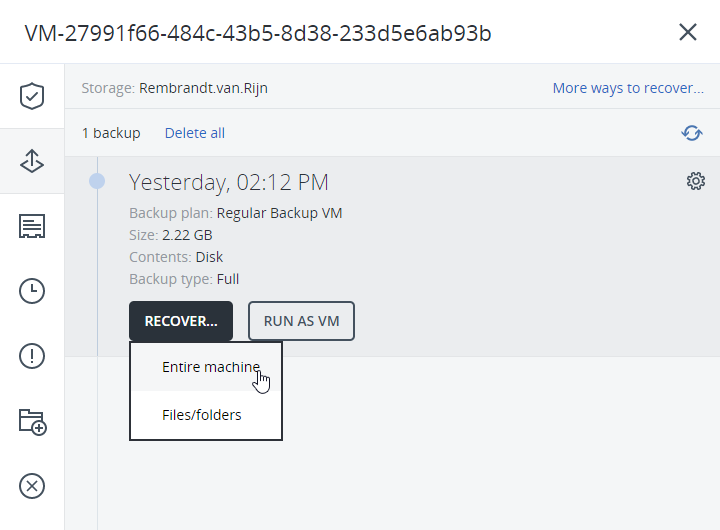The image size is (720, 530).
Task: Collapse the RECOVER... dropdown button
Action: (x=181, y=321)
